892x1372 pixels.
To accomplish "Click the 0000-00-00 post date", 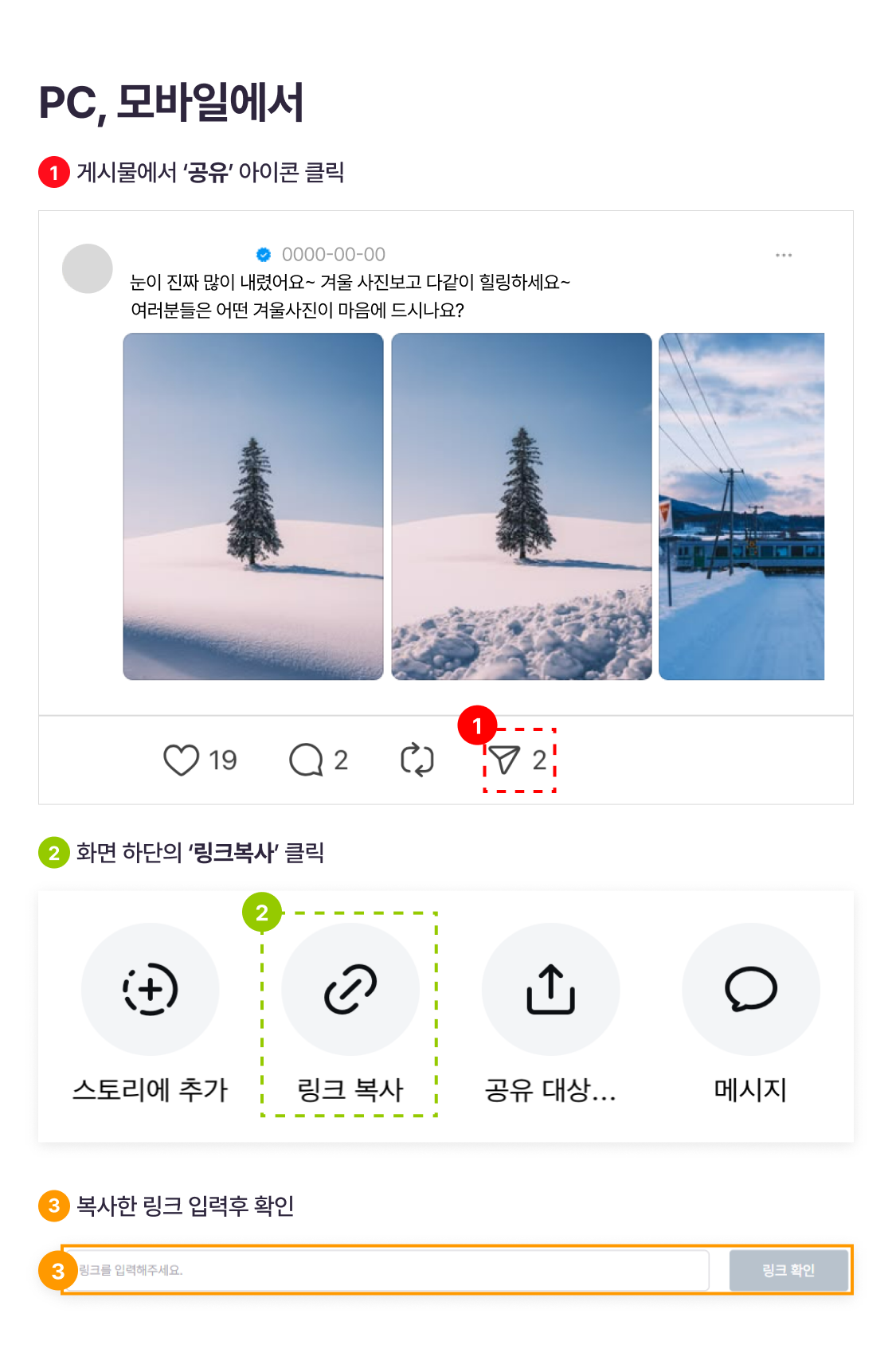I will pyautogui.click(x=334, y=255).
